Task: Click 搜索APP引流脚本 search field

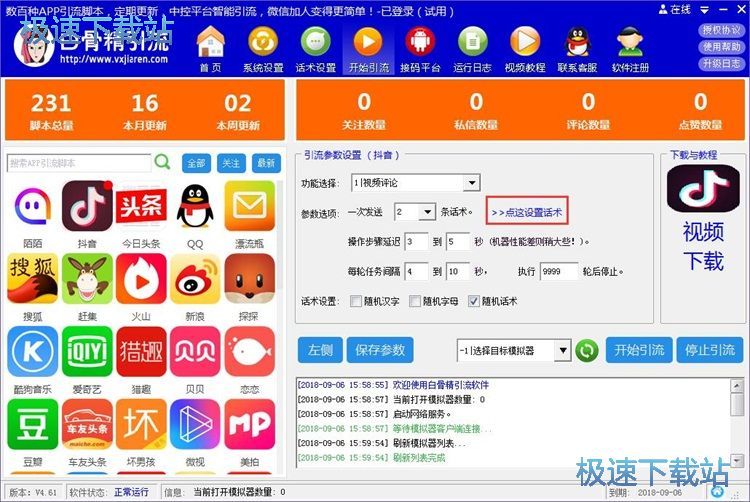Action: click(x=79, y=163)
